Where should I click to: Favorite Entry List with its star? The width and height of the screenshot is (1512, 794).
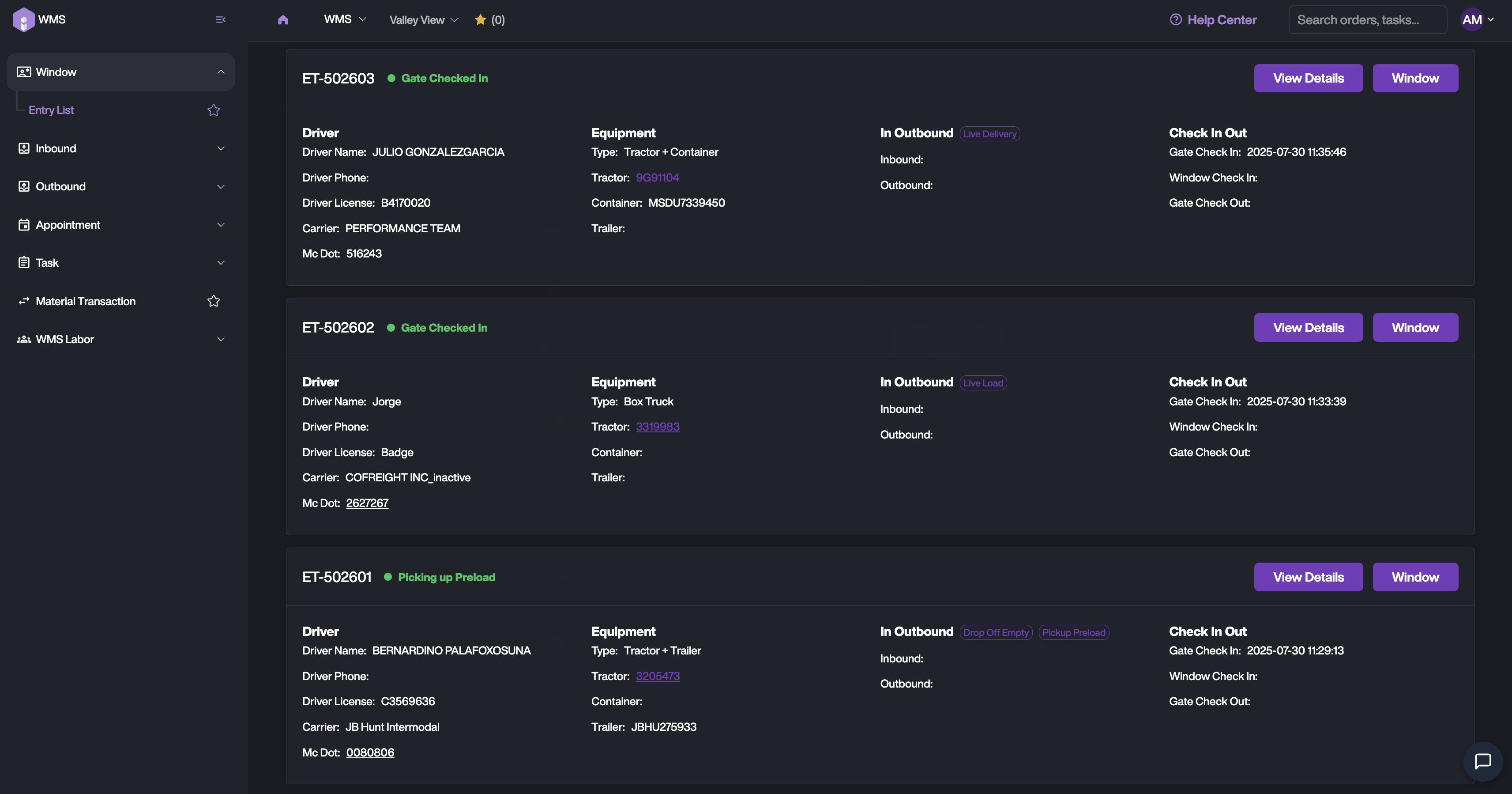[214, 110]
